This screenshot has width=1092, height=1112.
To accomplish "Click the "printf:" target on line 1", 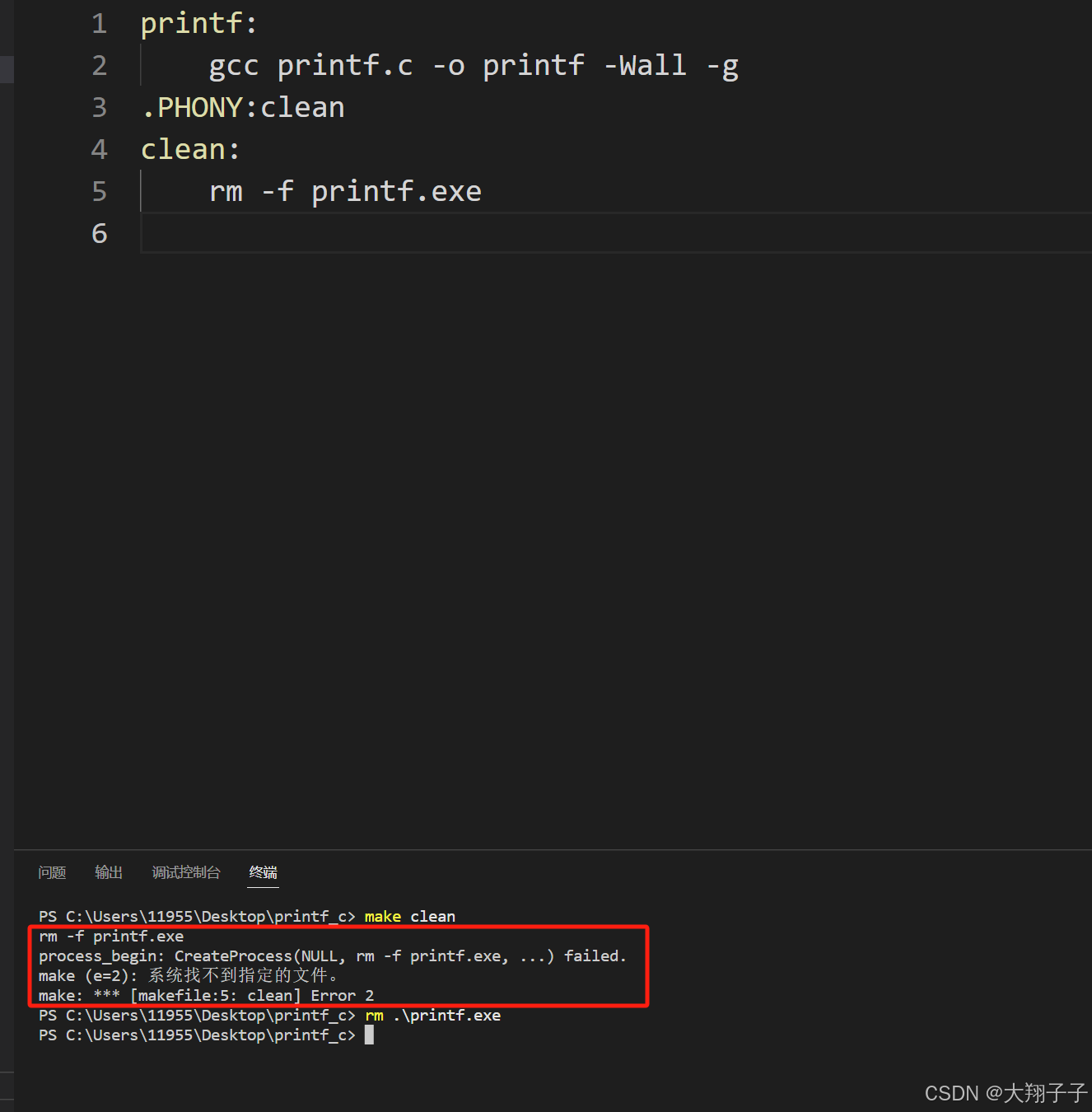I will click(x=198, y=23).
